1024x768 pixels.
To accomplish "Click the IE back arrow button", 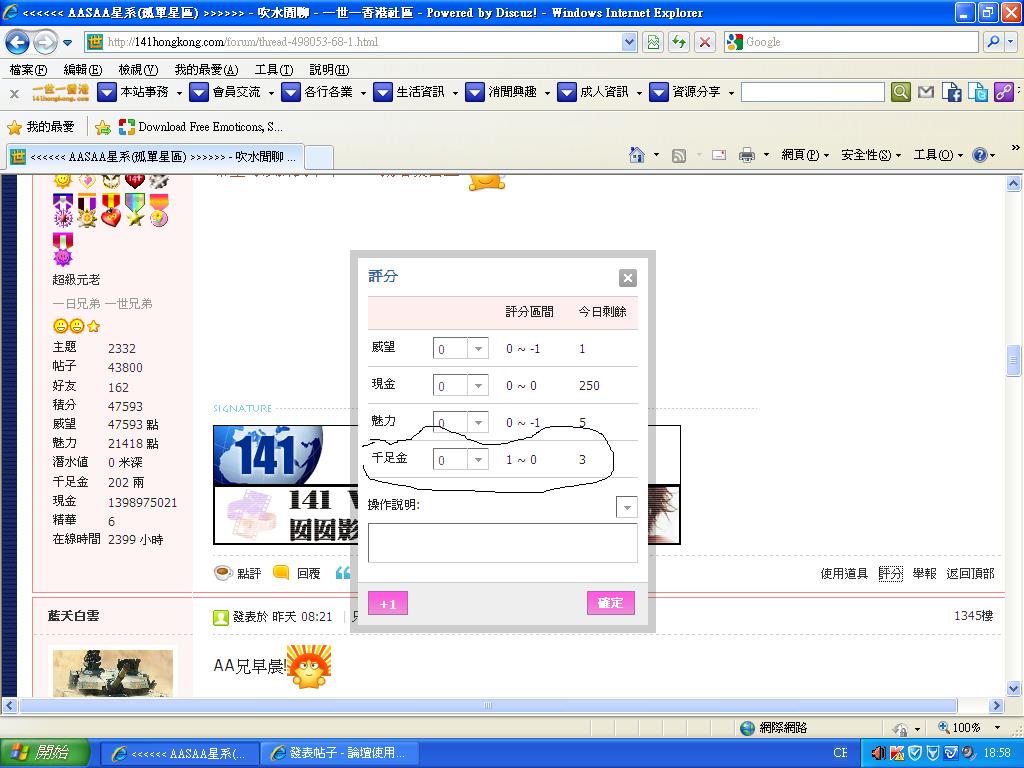I will (18, 42).
